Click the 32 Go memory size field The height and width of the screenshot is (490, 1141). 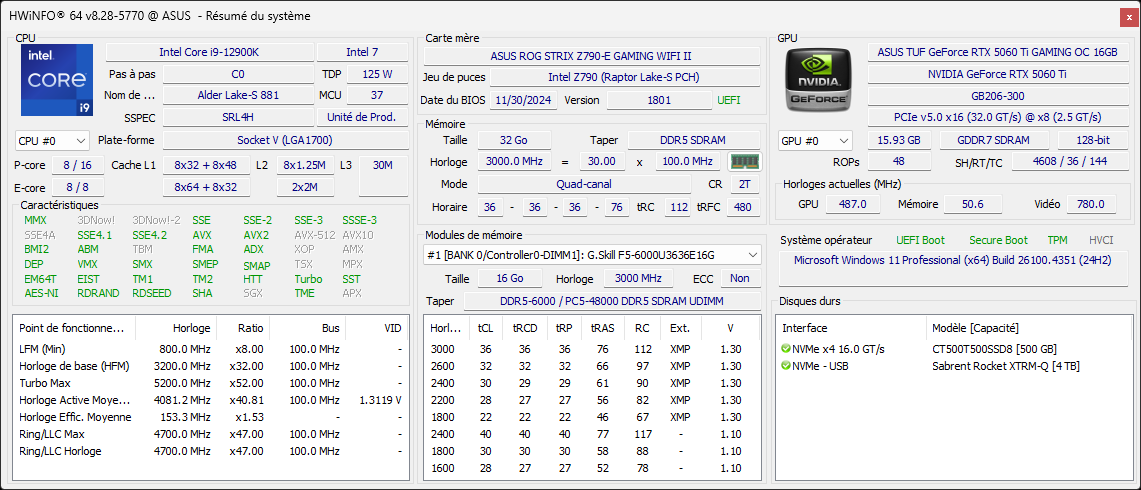pos(514,140)
